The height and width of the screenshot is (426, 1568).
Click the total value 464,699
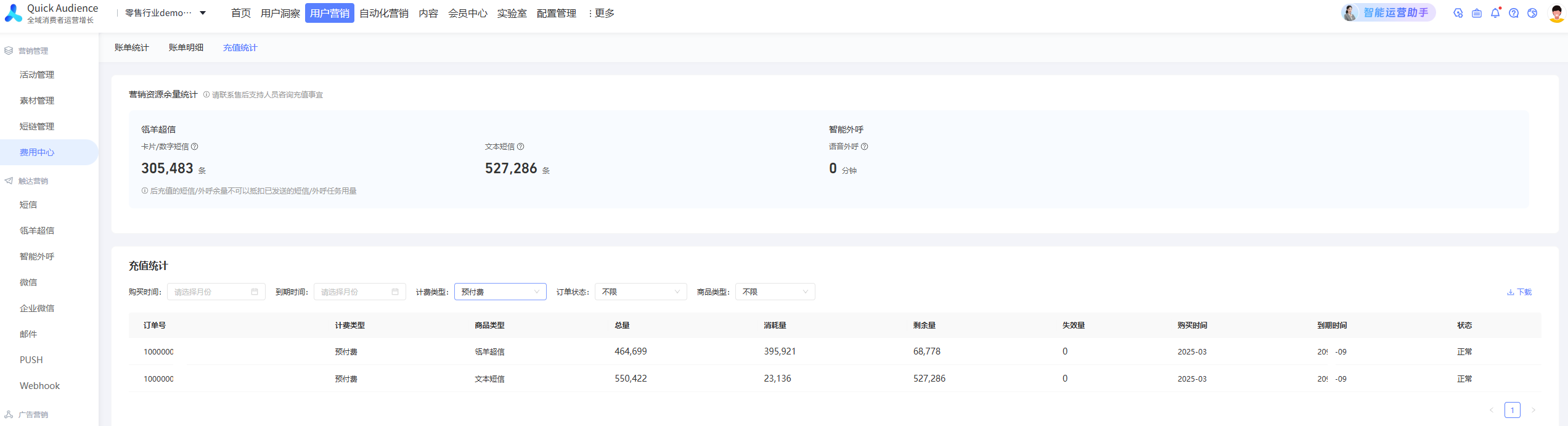(x=631, y=351)
